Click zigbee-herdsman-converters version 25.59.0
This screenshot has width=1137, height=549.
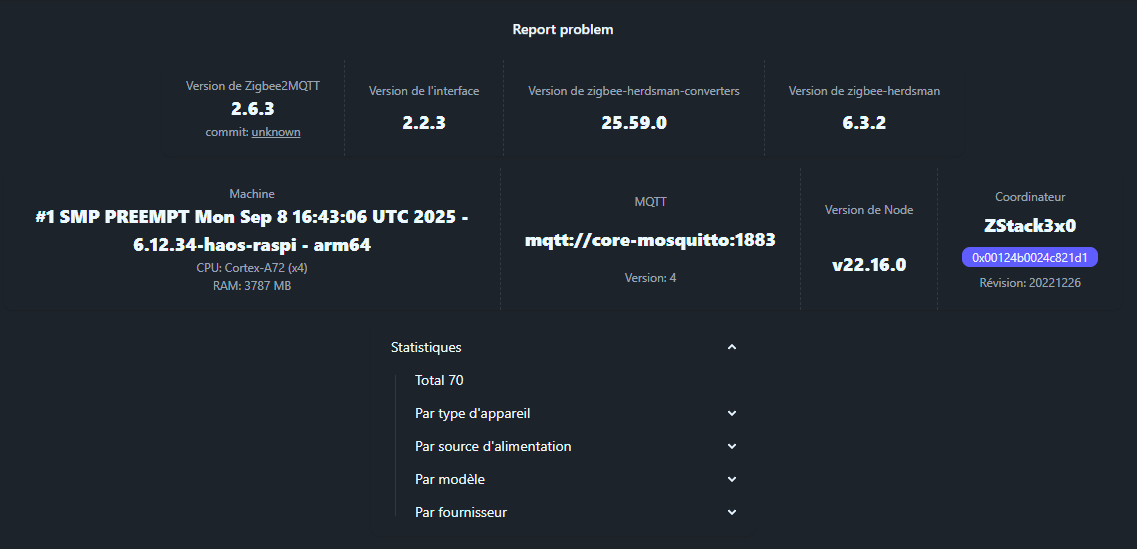pos(634,123)
